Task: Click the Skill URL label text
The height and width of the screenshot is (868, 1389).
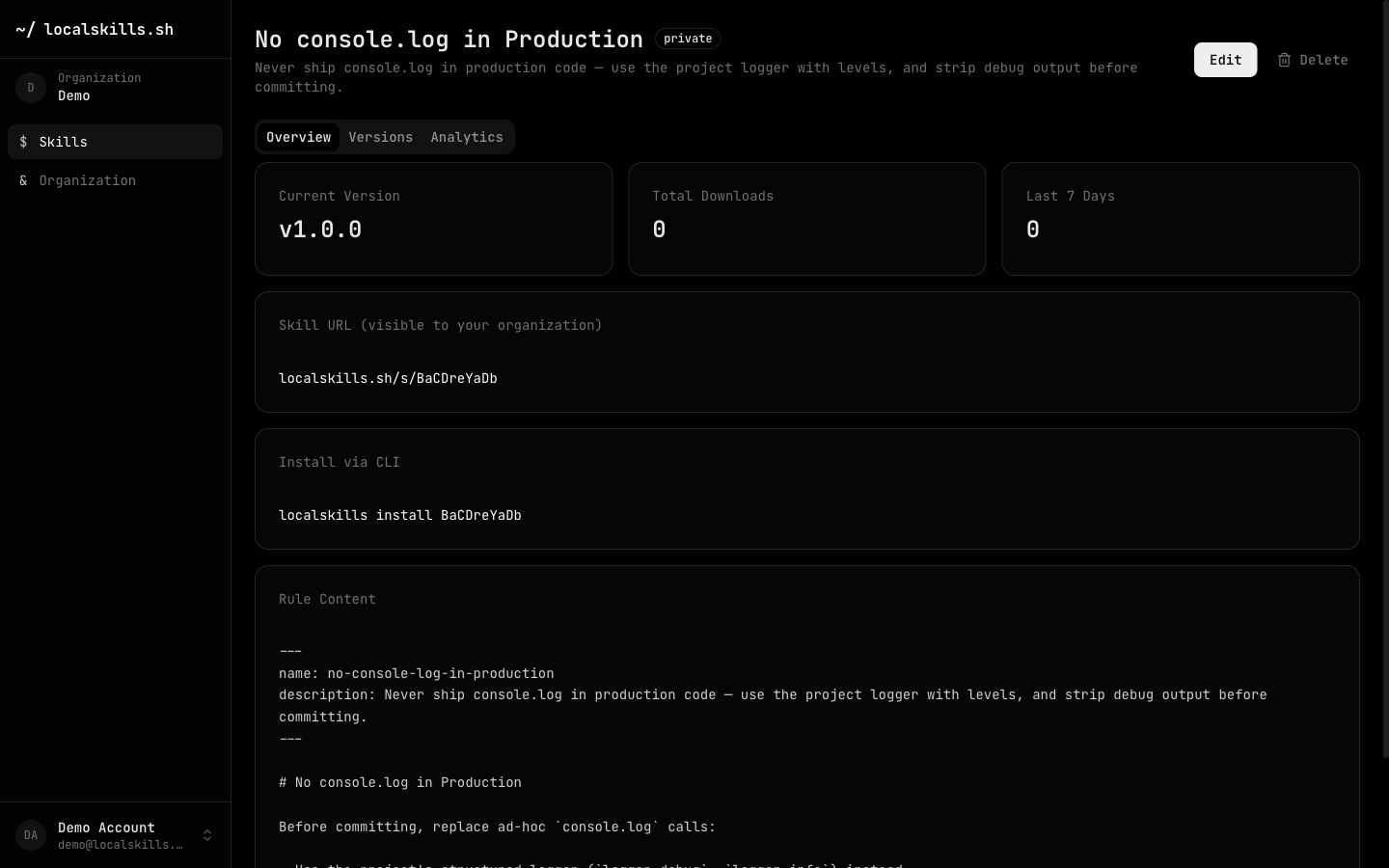Action: click(440, 325)
